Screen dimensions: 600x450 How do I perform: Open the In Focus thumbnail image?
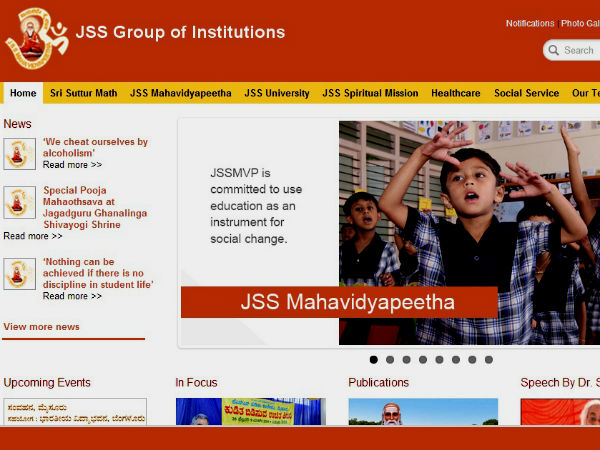click(250, 412)
